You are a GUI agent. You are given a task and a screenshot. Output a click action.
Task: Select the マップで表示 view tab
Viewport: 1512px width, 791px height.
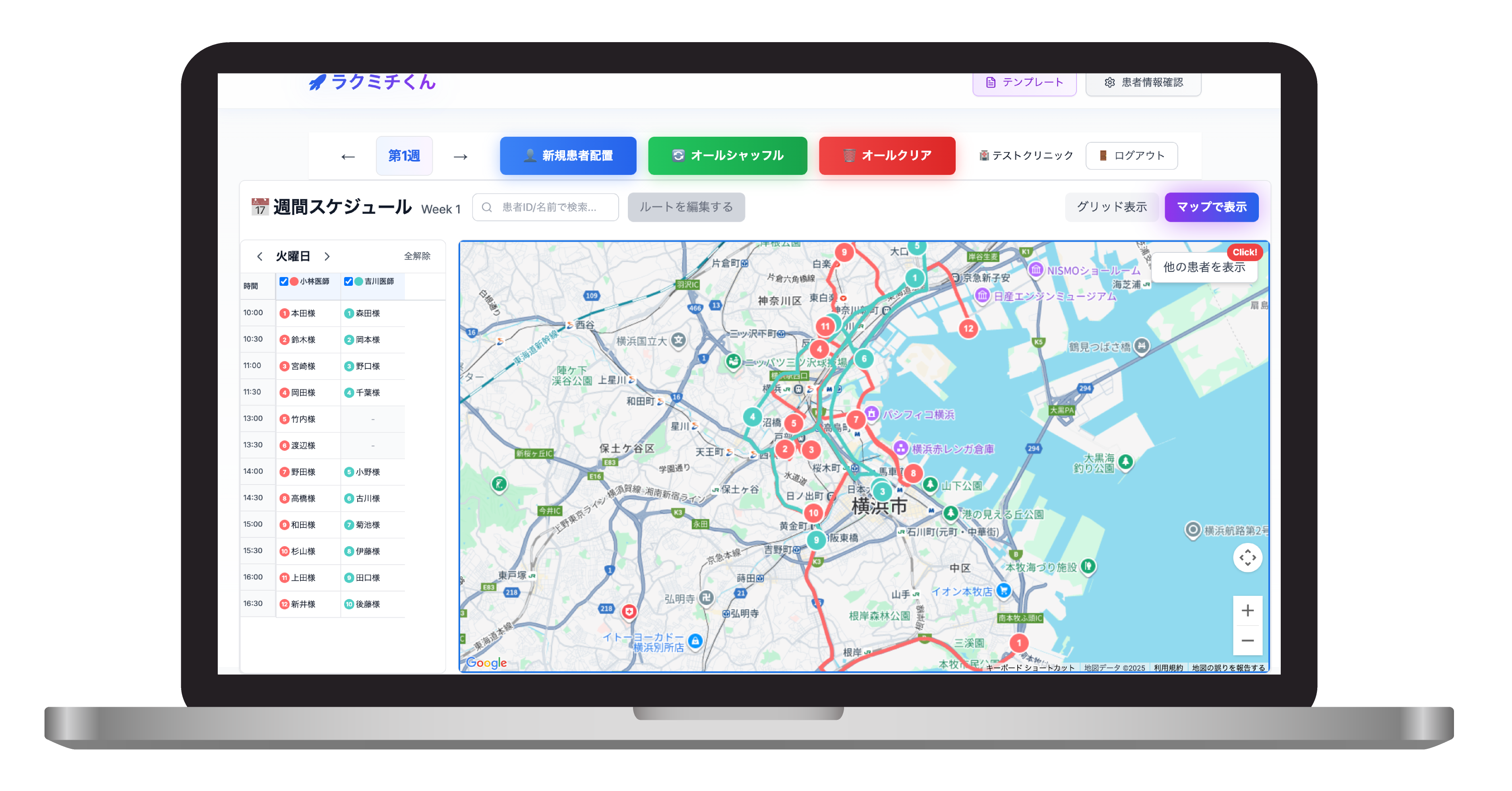coord(1211,207)
